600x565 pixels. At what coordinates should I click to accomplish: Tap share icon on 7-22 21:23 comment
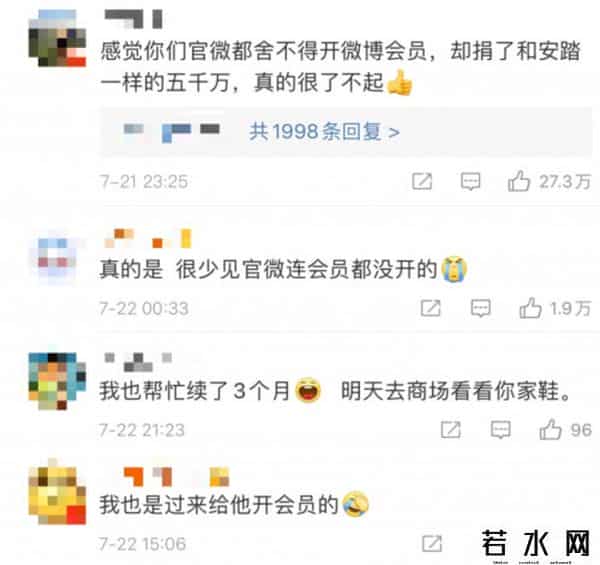pos(451,430)
